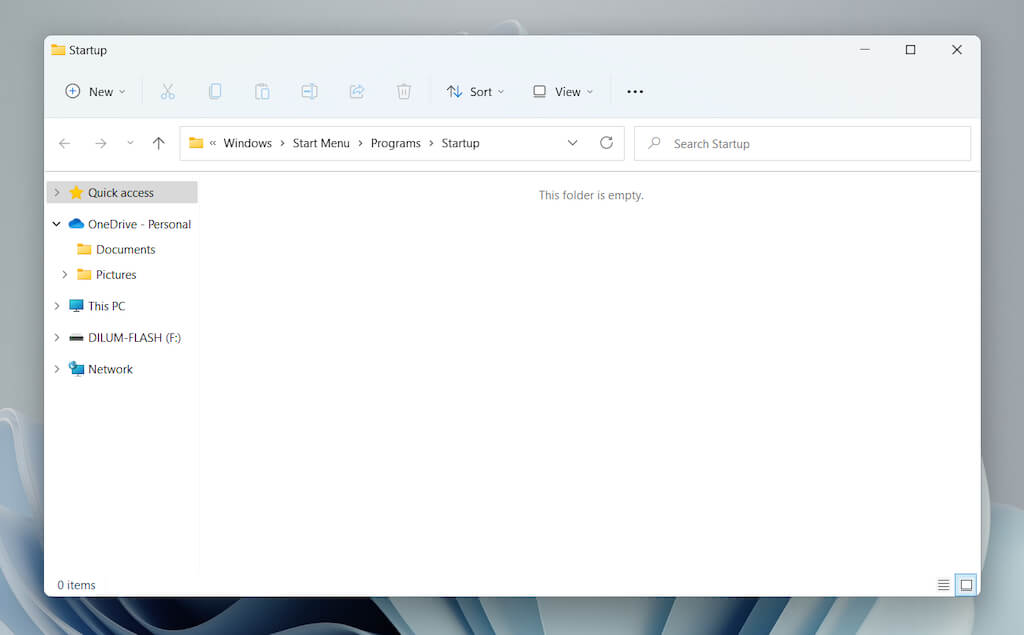This screenshot has height=635, width=1024.
Task: Expand the This PC node
Action: point(57,306)
